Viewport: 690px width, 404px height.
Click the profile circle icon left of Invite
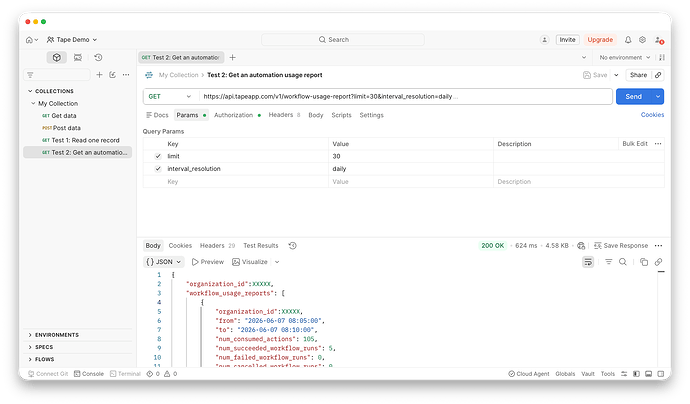pos(544,40)
